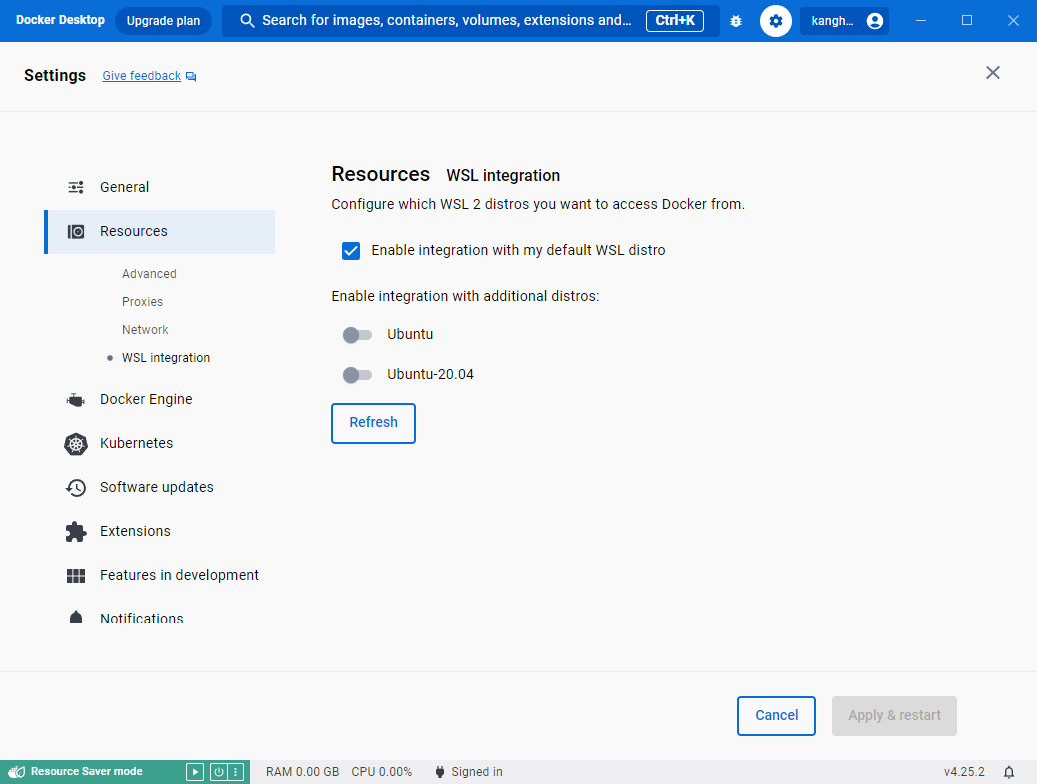The height and width of the screenshot is (784, 1037).
Task: Open the Network subsection
Action: click(x=145, y=329)
